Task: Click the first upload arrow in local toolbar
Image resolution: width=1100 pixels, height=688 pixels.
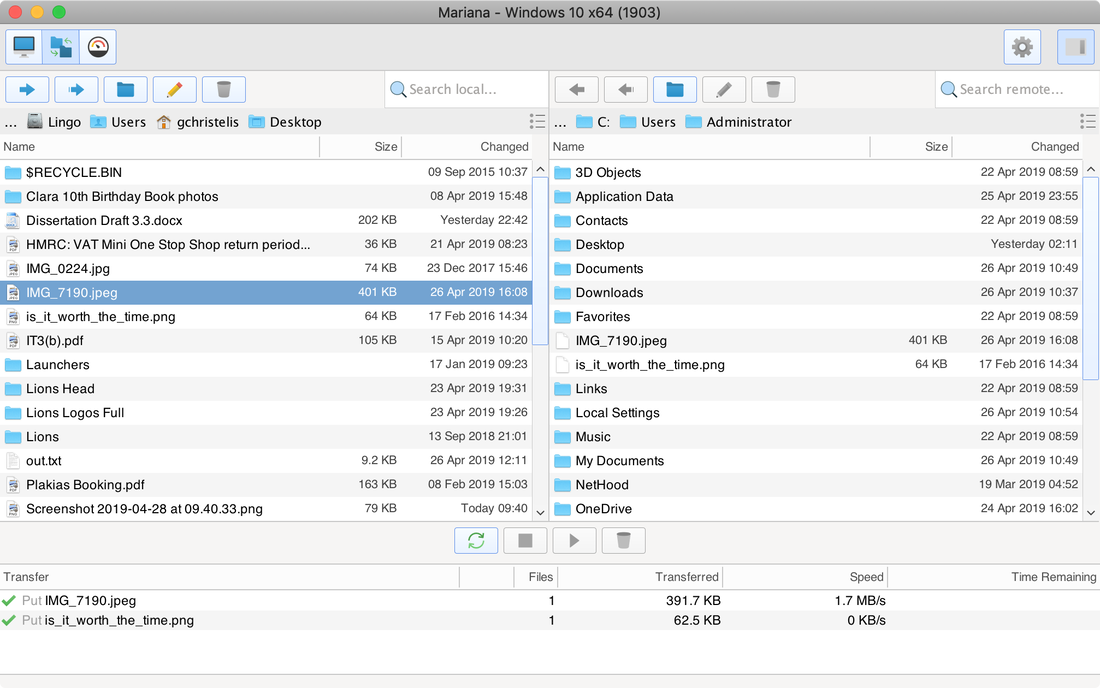Action: 27,89
